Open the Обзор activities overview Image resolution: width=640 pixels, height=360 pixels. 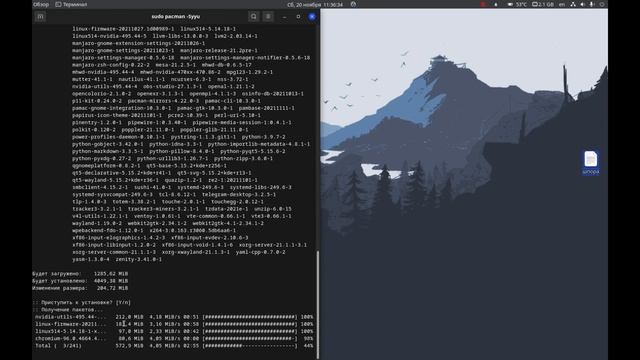[41, 4]
